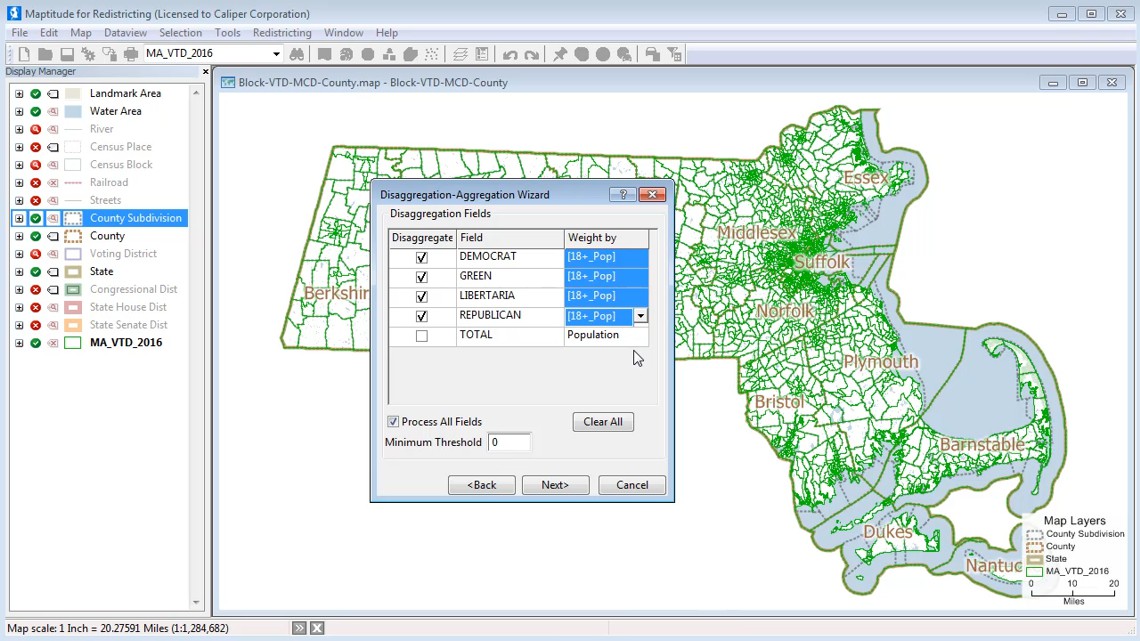The height and width of the screenshot is (641, 1140).
Task: Click the New Dataview icon
Action: click(x=481, y=53)
